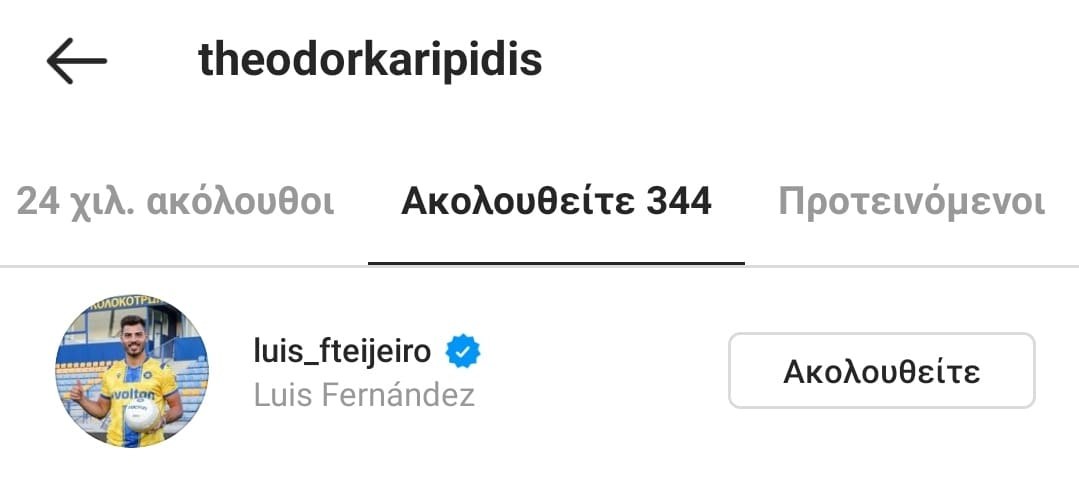Open the Luis Fernández list entry
Image resolution: width=1079 pixels, height=491 pixels.
pyautogui.click(x=540, y=371)
